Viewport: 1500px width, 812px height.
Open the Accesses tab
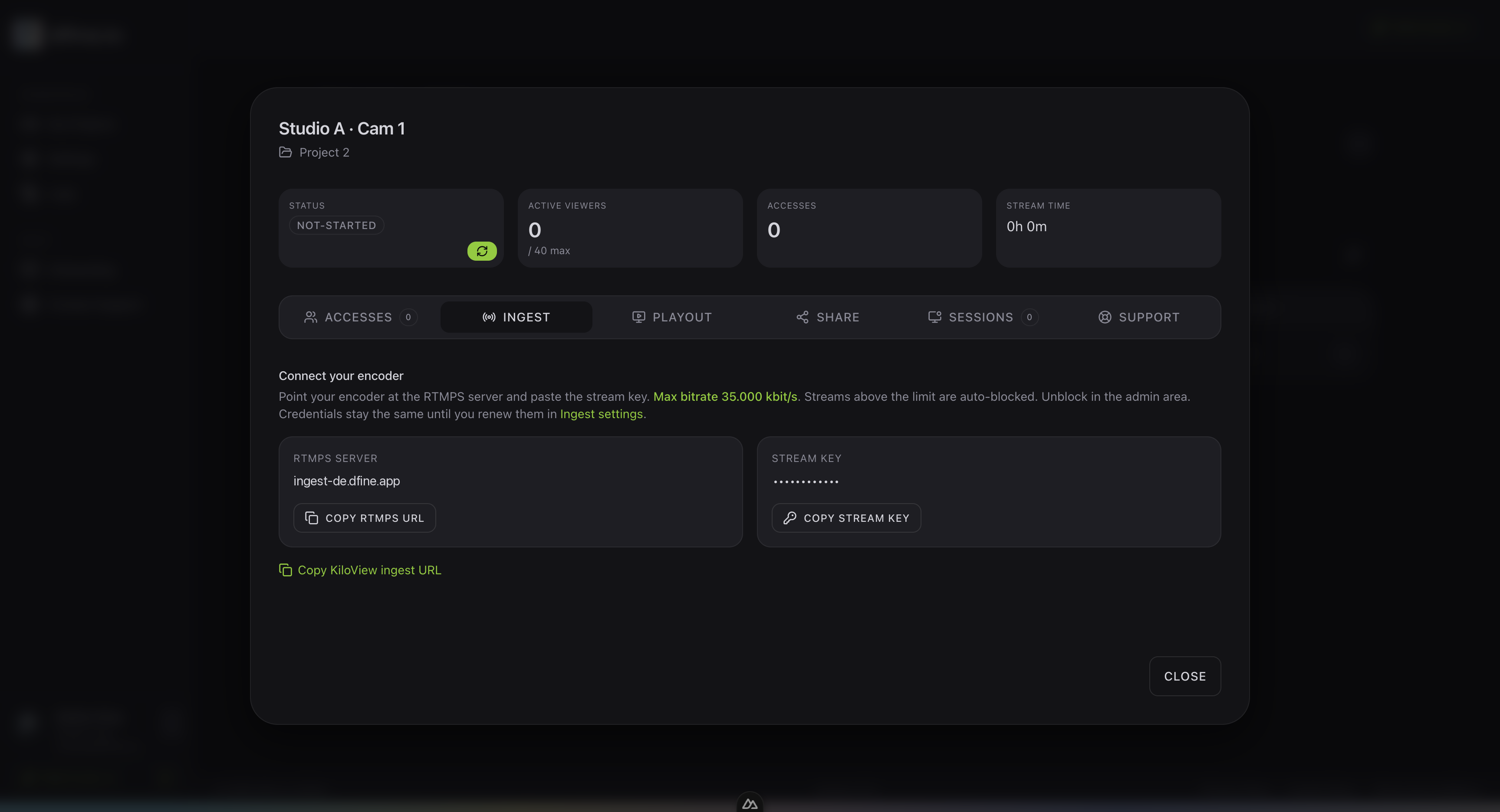360,317
